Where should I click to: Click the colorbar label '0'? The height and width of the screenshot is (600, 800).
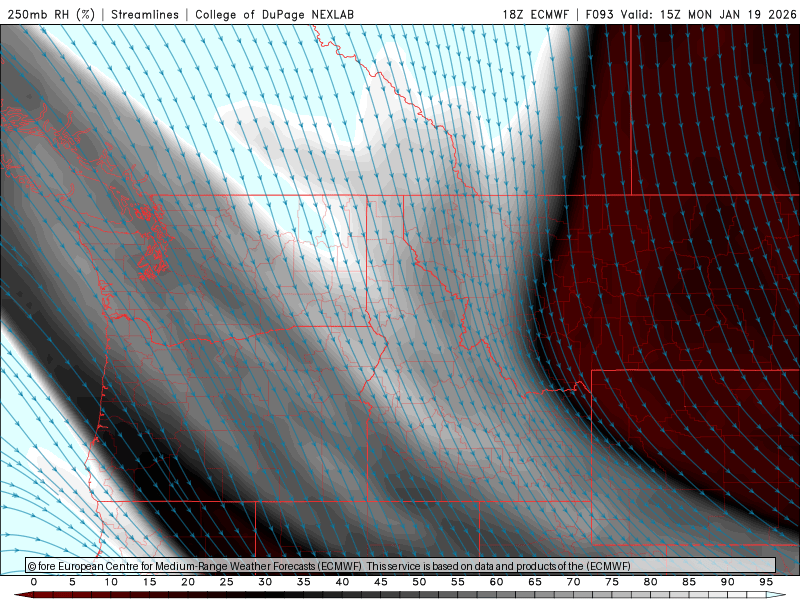pos(34,582)
